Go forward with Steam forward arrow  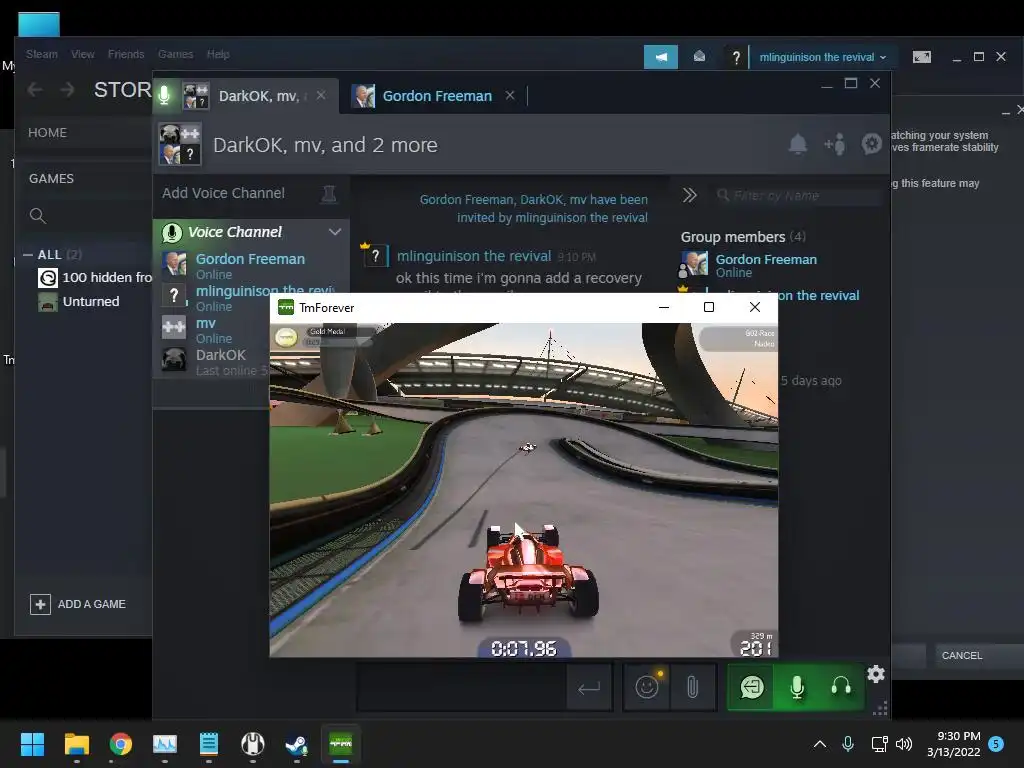pos(67,89)
